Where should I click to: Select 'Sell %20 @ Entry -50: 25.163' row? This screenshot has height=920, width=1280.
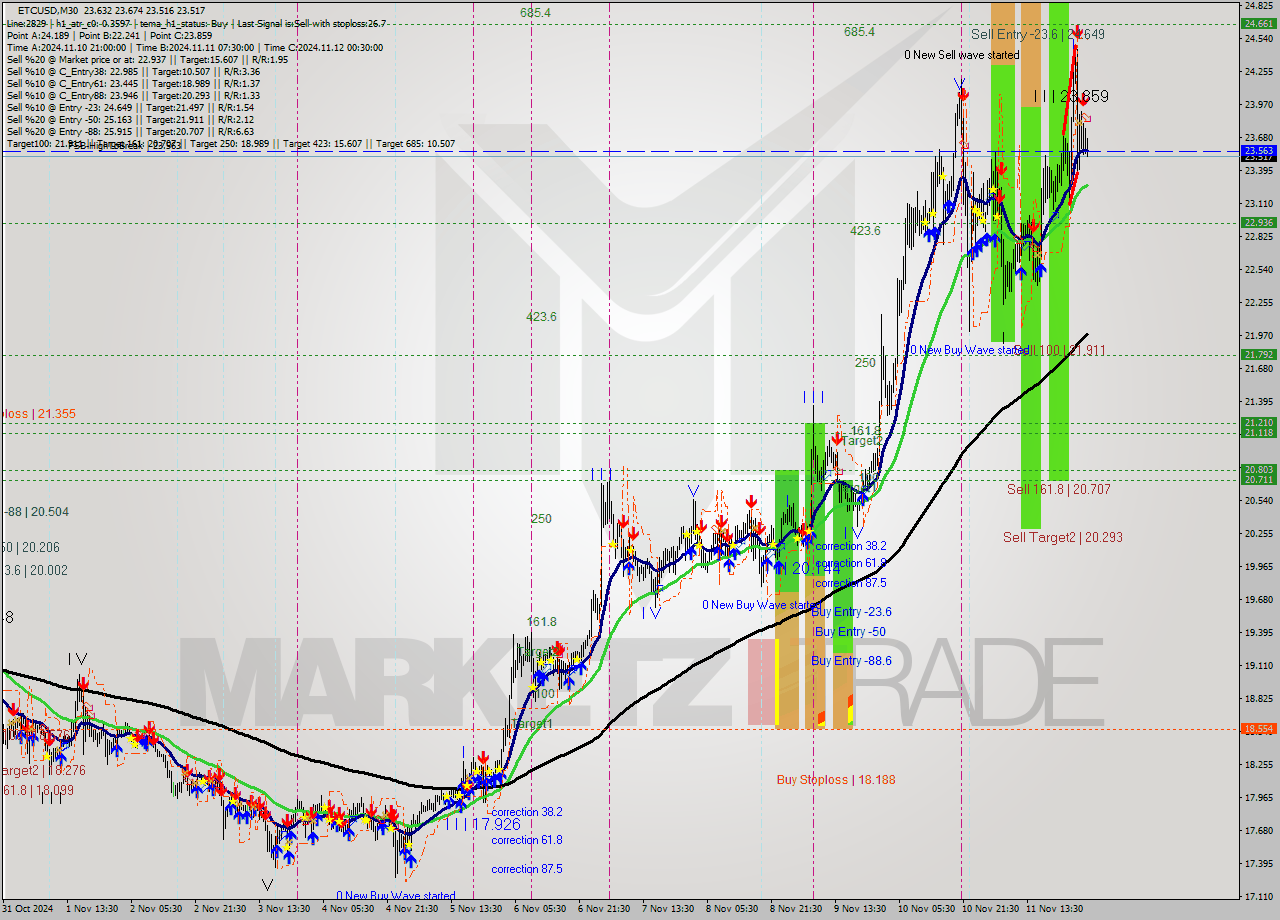[130, 119]
